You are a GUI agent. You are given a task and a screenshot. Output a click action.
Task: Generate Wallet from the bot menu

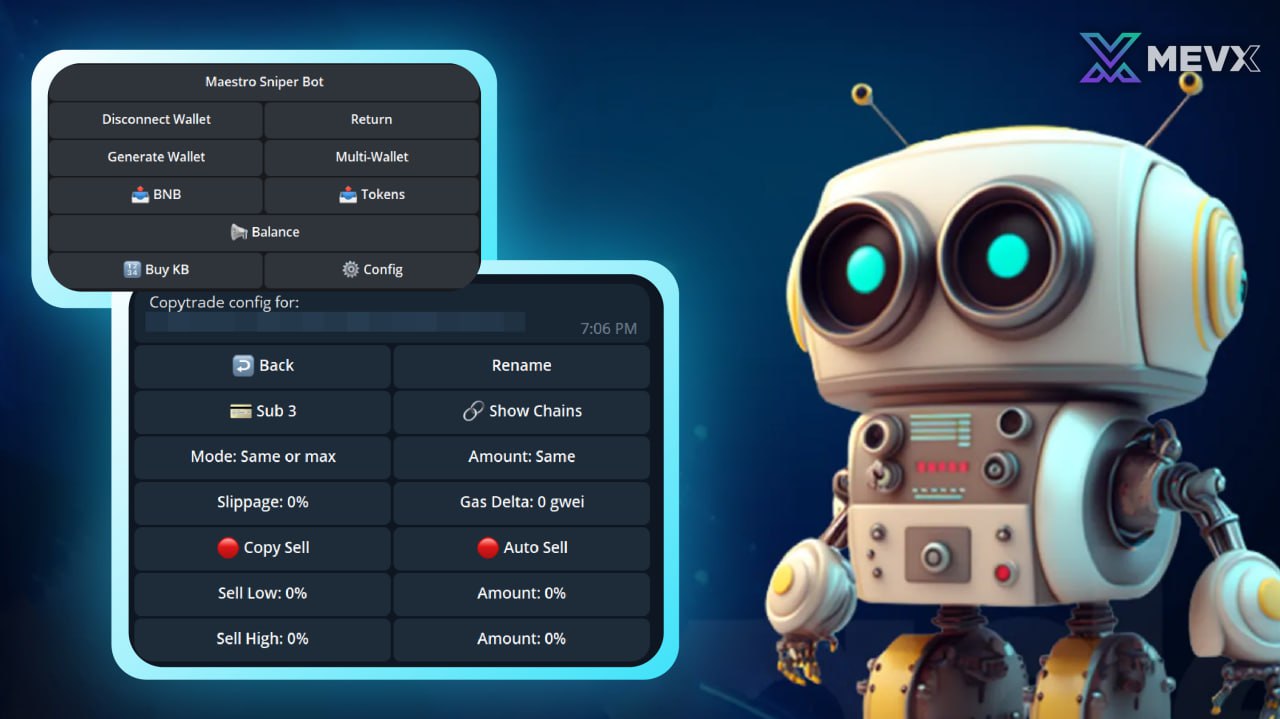[x=156, y=157]
